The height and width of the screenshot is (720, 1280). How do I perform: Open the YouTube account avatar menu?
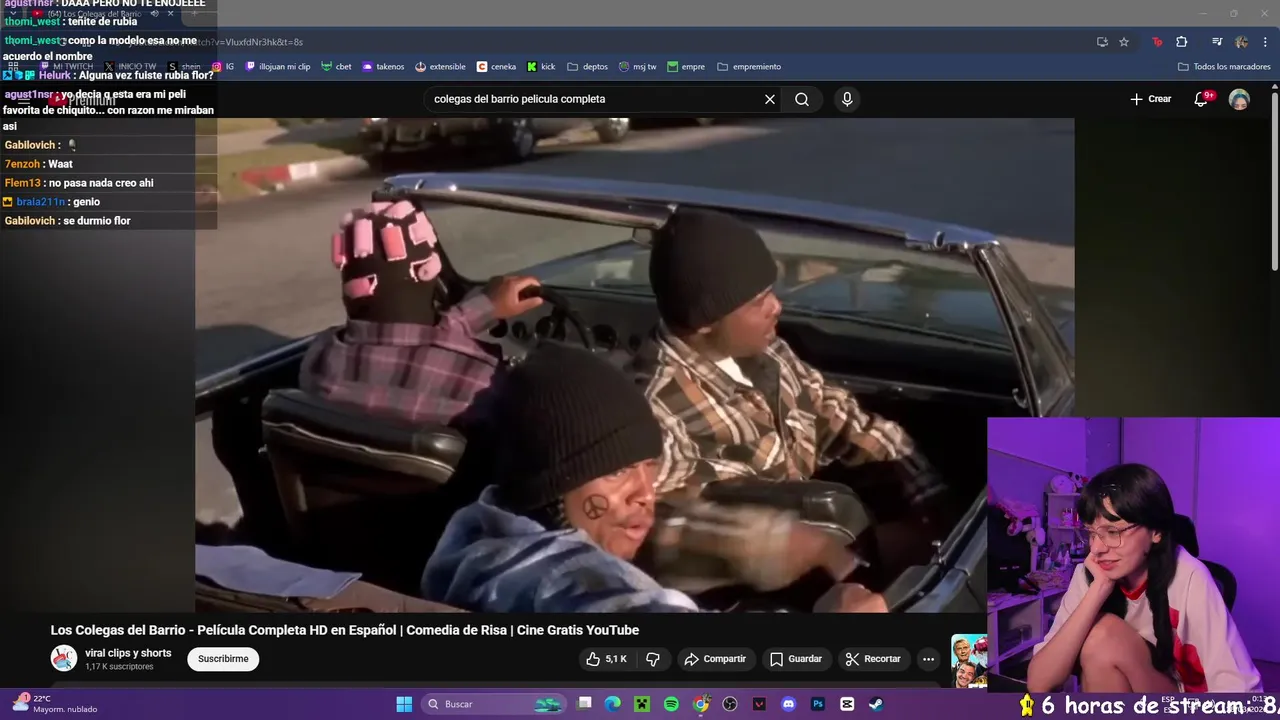coord(1239,99)
